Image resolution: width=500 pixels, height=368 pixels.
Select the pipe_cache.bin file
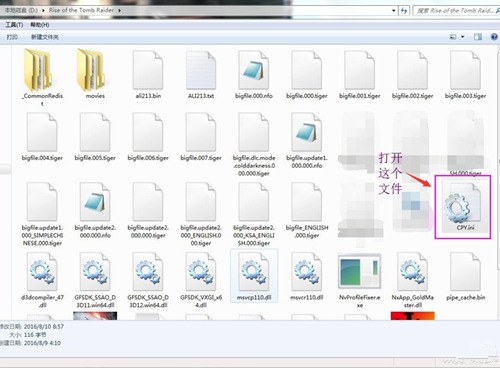tap(466, 277)
